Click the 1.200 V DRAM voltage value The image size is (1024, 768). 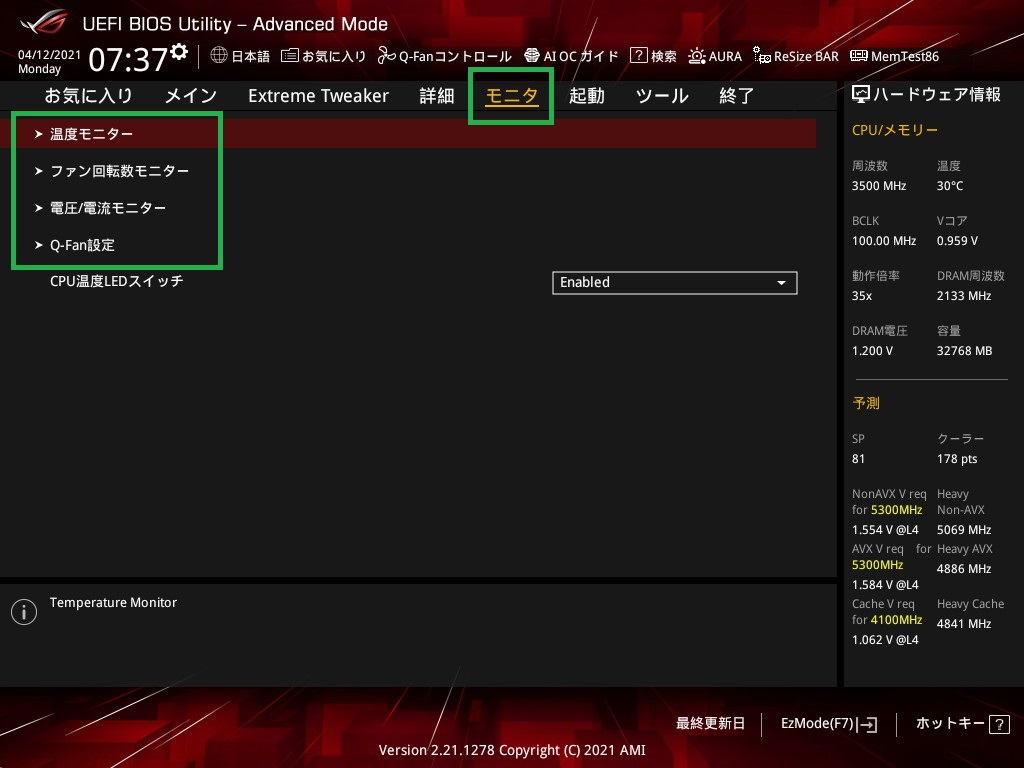[872, 351]
